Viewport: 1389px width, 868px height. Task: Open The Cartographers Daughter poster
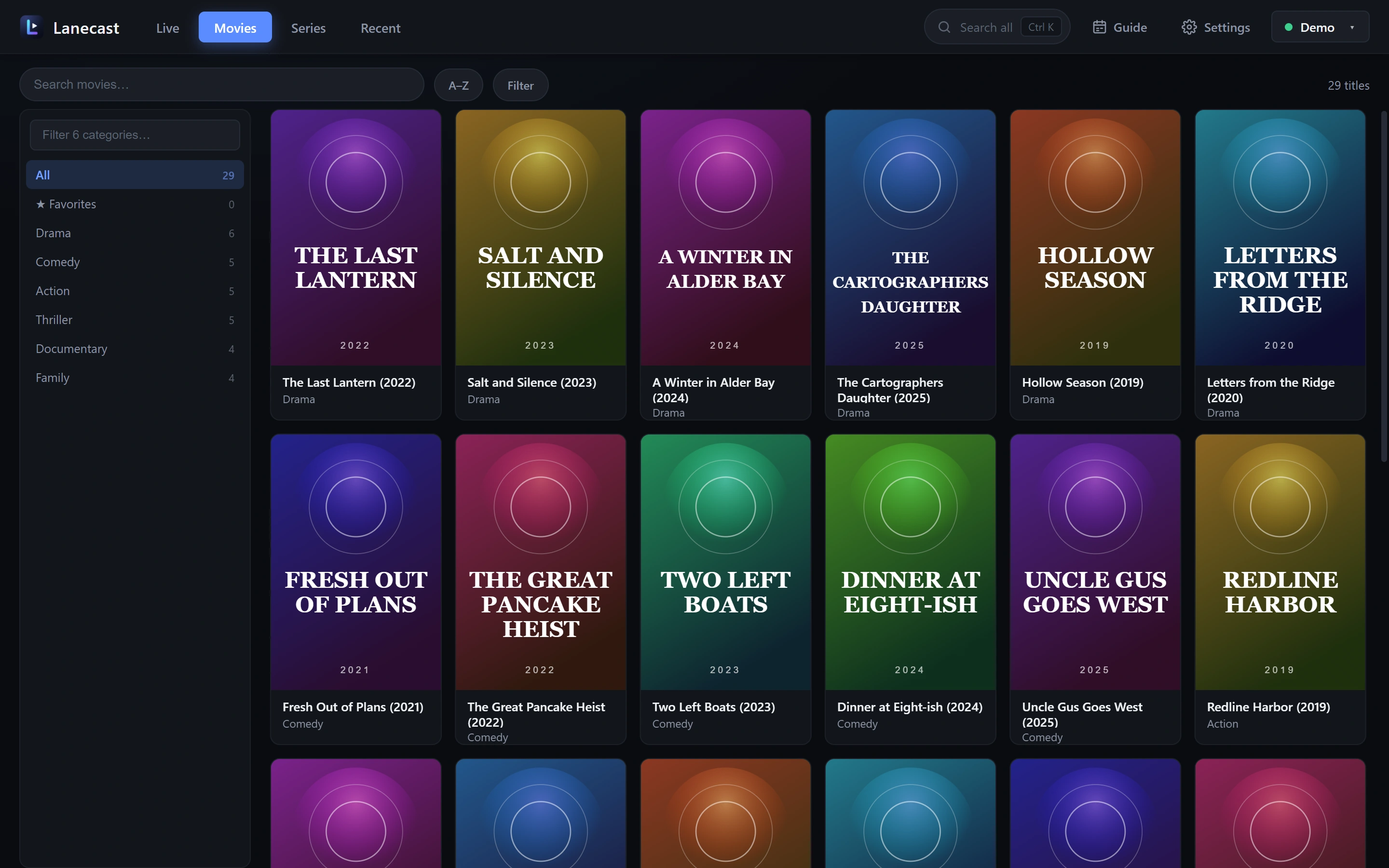910,238
